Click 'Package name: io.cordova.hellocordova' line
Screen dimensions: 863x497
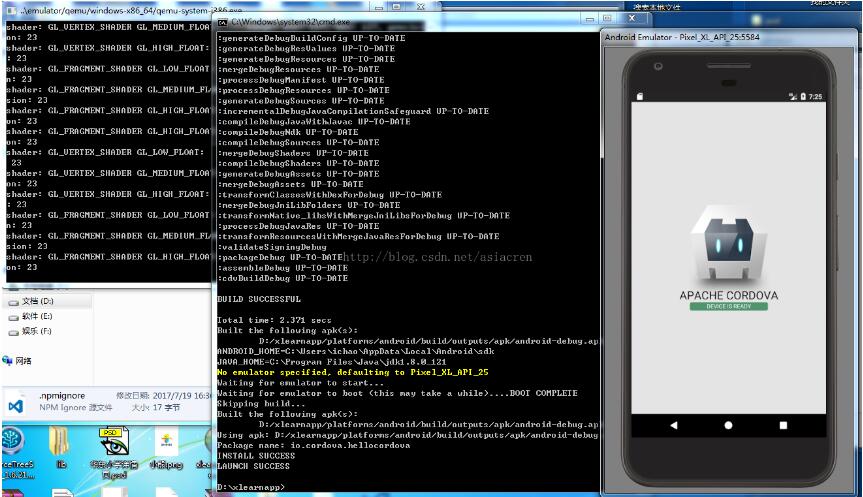pyautogui.click(x=314, y=445)
